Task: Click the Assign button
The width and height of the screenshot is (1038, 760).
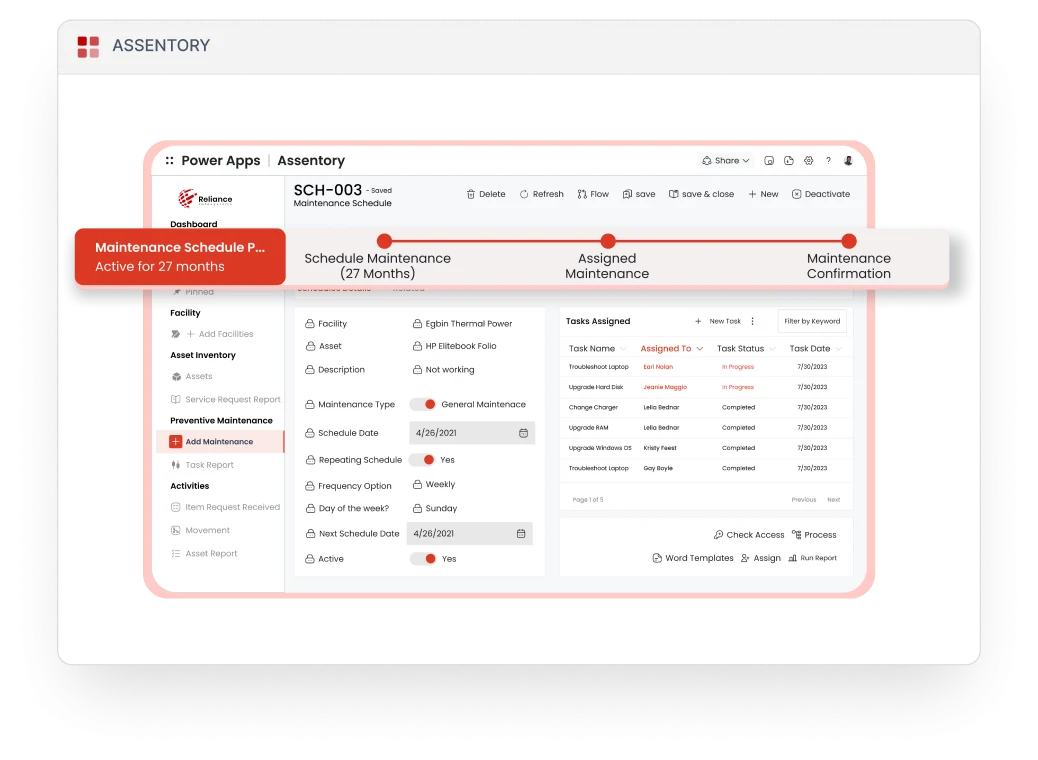Action: tap(761, 558)
